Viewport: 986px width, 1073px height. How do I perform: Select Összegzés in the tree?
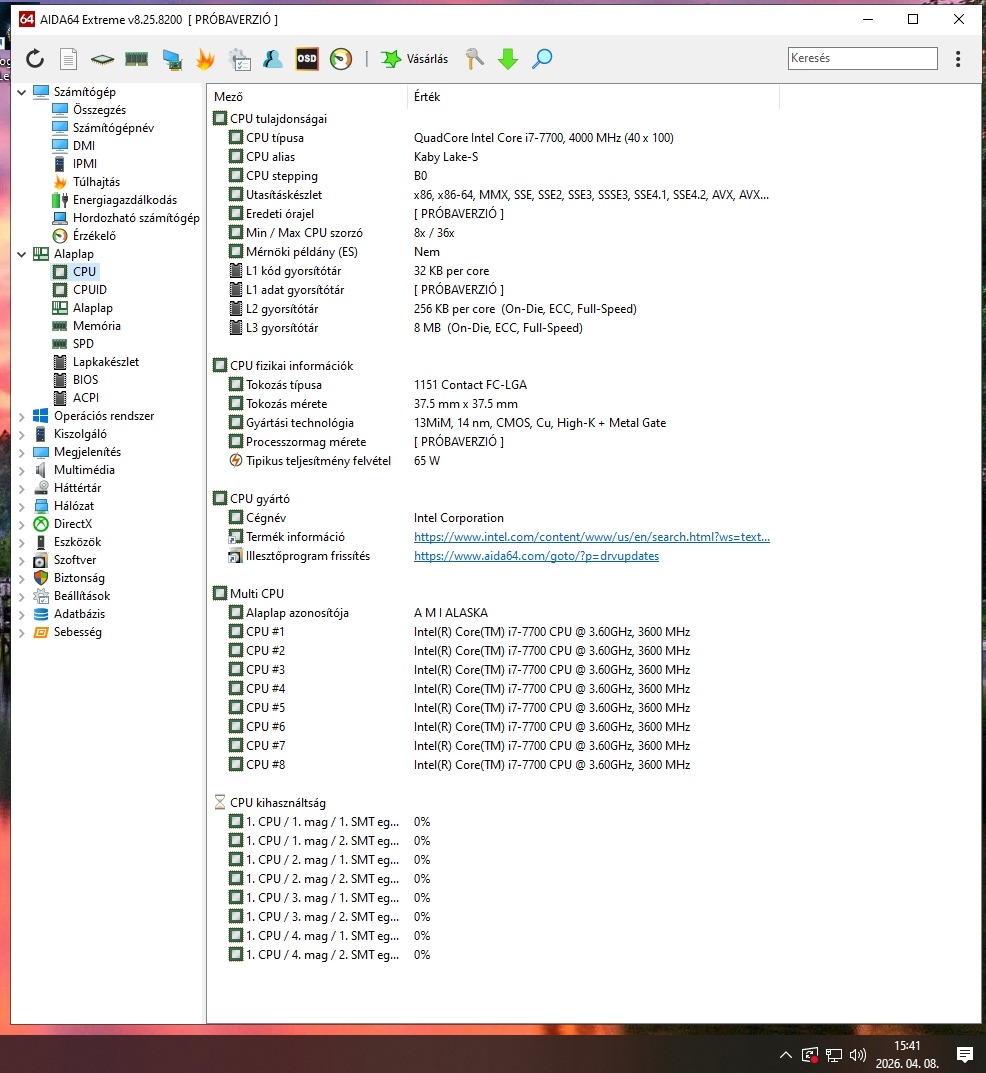click(99, 109)
